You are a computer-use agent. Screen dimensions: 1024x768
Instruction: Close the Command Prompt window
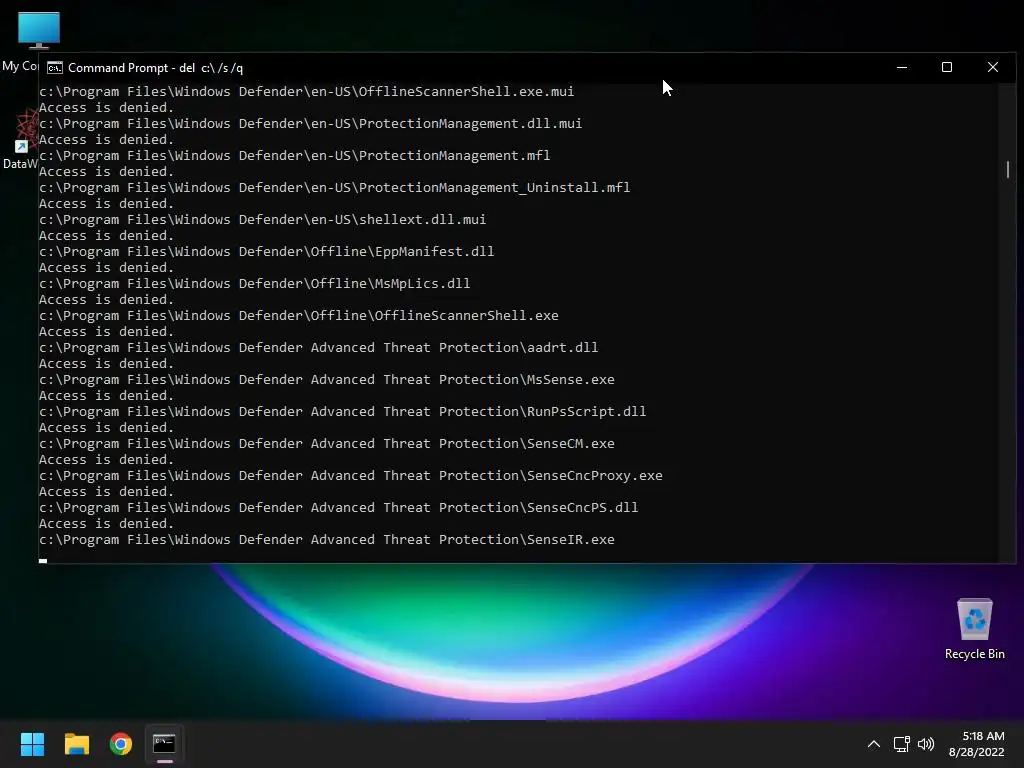[x=993, y=67]
